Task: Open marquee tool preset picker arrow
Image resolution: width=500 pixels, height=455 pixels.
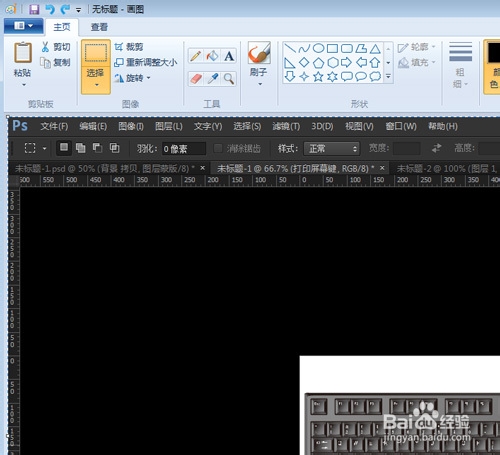Action: tap(44, 149)
